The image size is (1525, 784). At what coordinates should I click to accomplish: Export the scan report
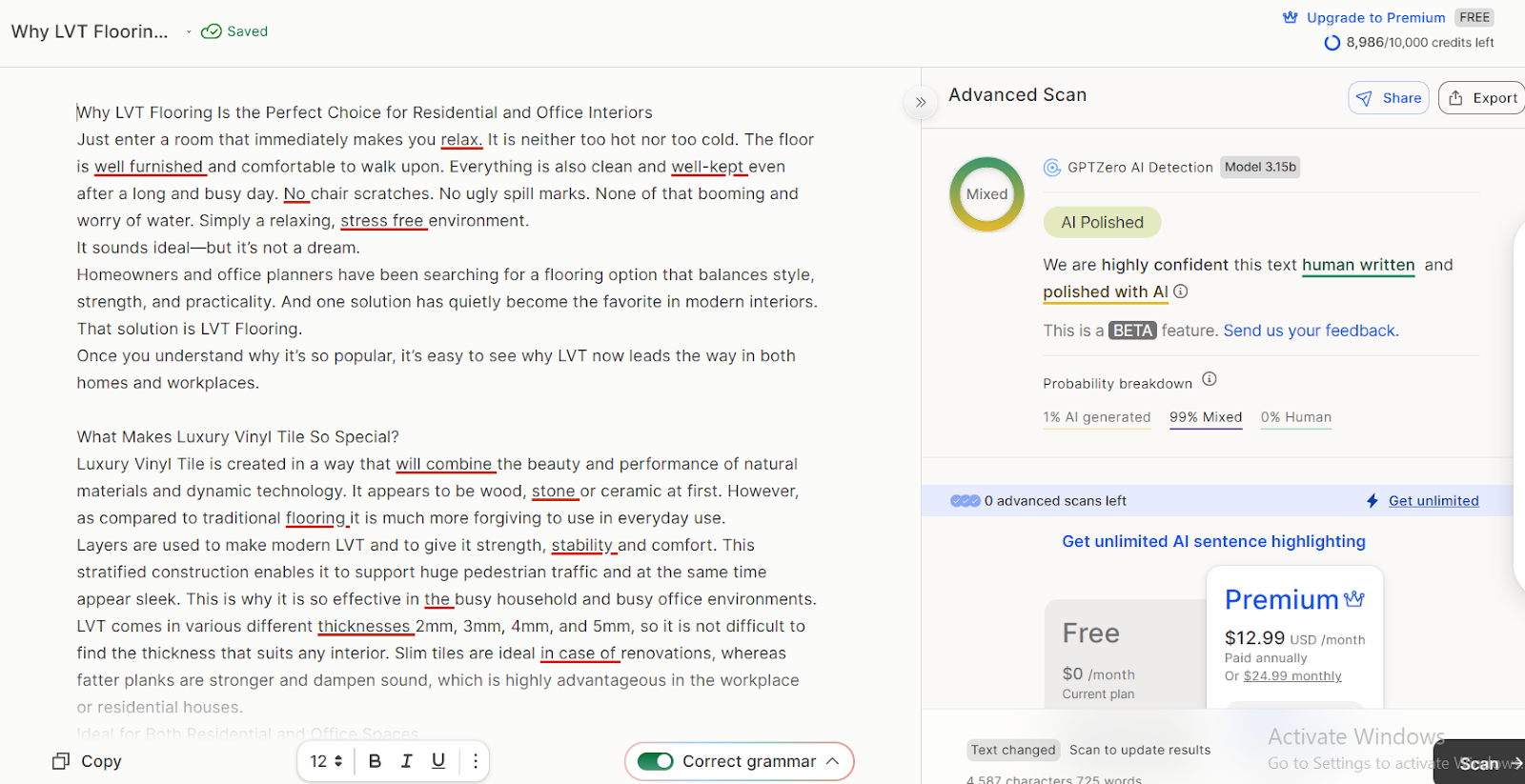click(x=1482, y=98)
